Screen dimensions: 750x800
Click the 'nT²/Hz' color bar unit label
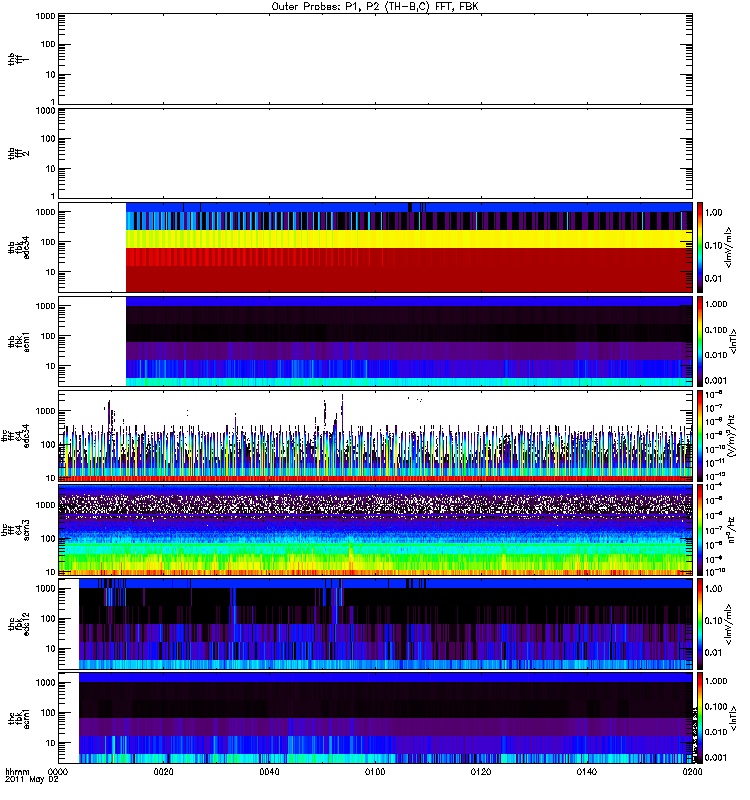click(x=731, y=531)
